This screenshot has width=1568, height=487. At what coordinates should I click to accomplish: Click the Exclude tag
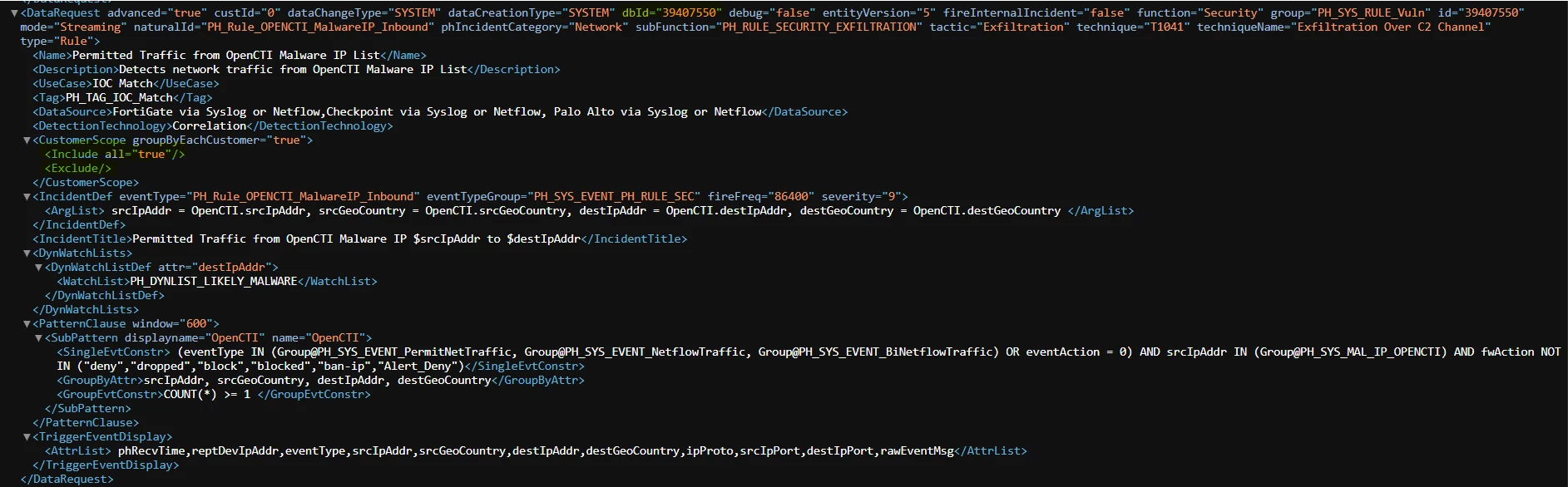coord(78,168)
